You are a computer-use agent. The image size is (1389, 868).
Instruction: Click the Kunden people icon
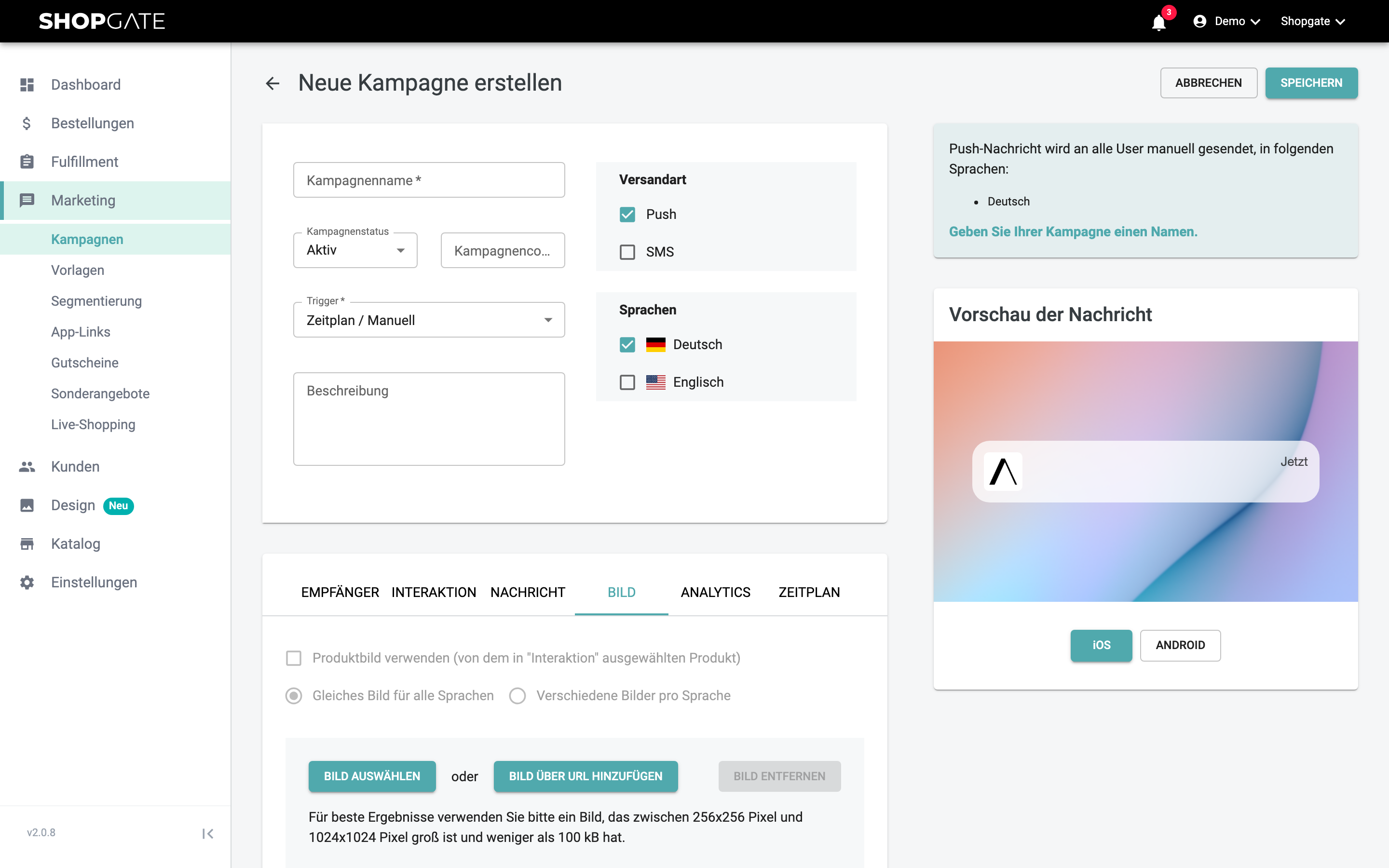pos(27,467)
